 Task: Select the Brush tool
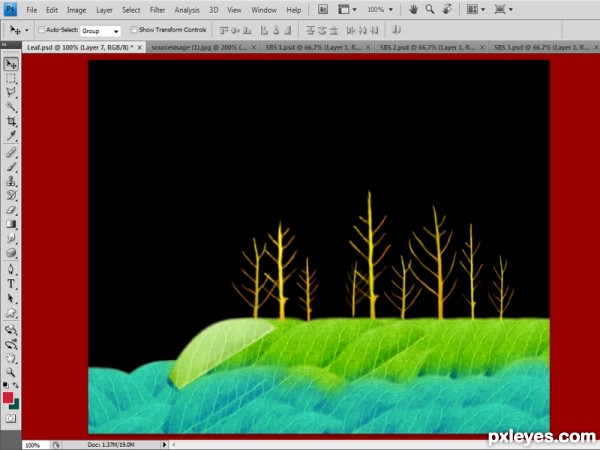11,167
